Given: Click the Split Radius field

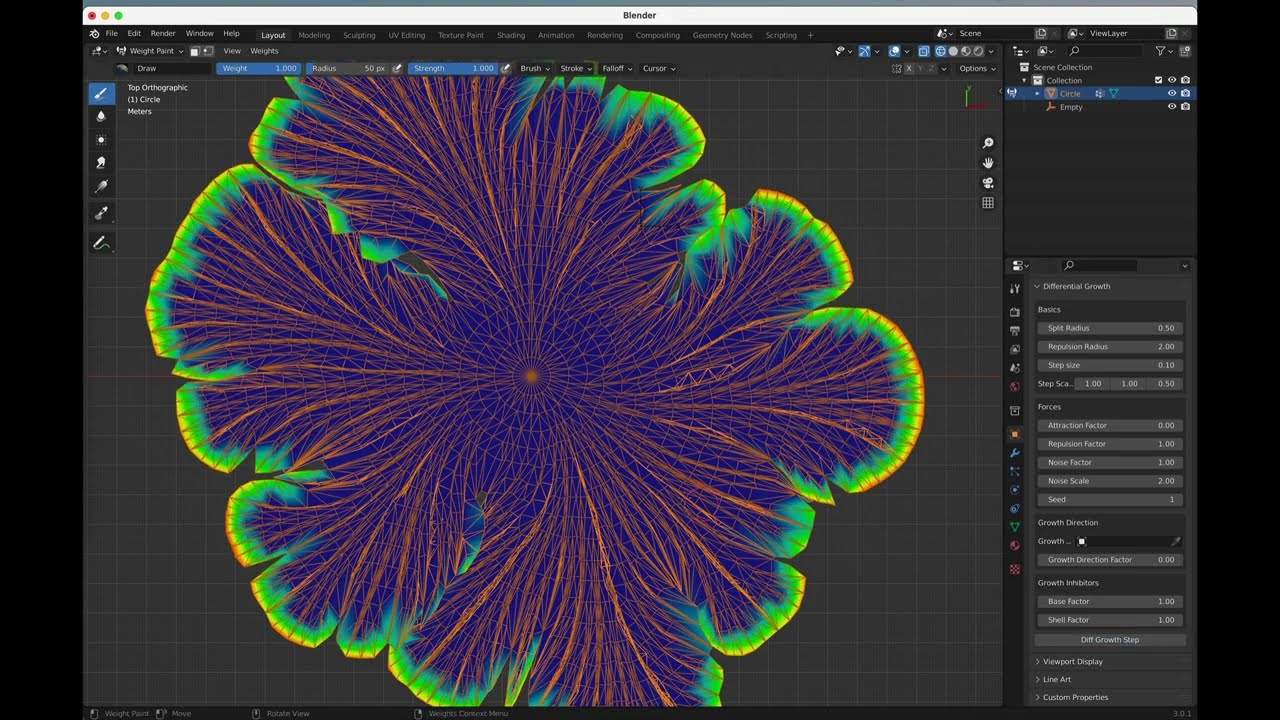Looking at the screenshot, I should click(x=1110, y=328).
